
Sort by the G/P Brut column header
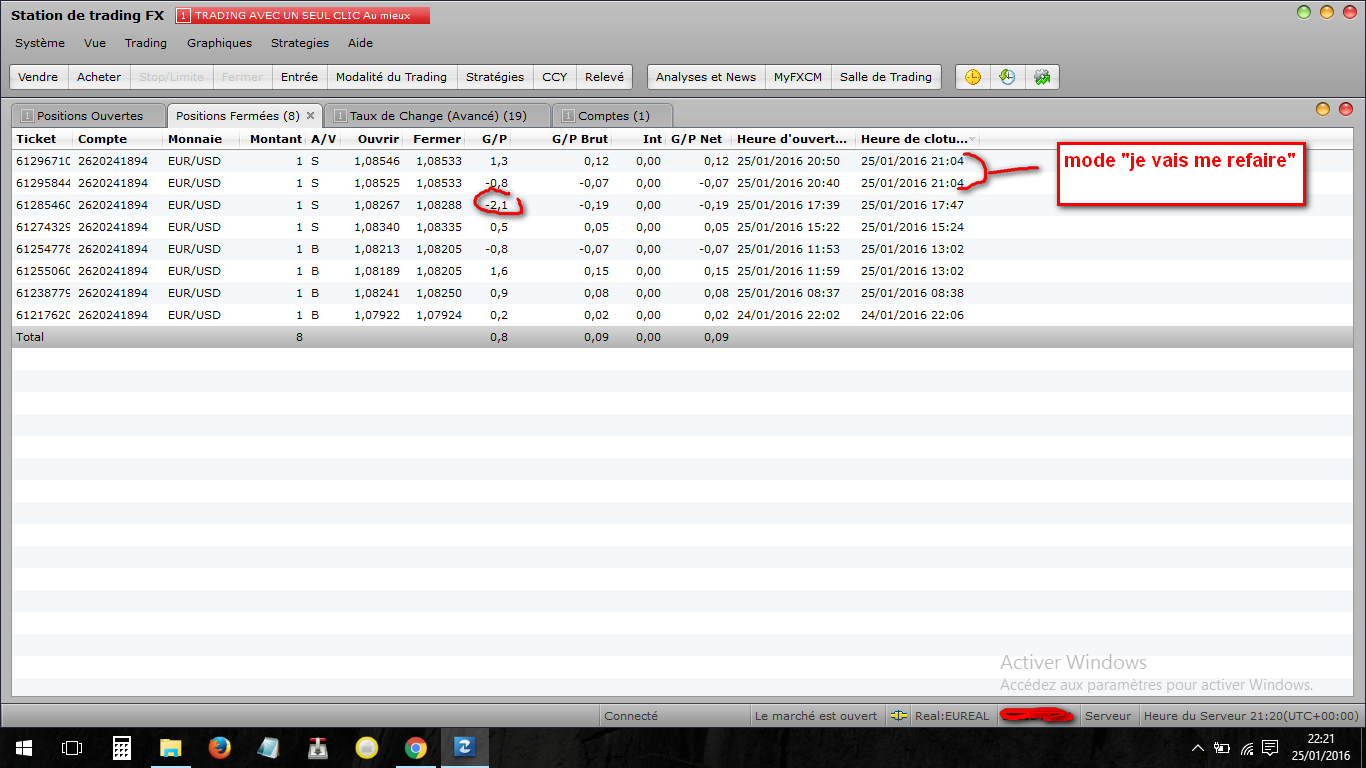tap(562, 139)
